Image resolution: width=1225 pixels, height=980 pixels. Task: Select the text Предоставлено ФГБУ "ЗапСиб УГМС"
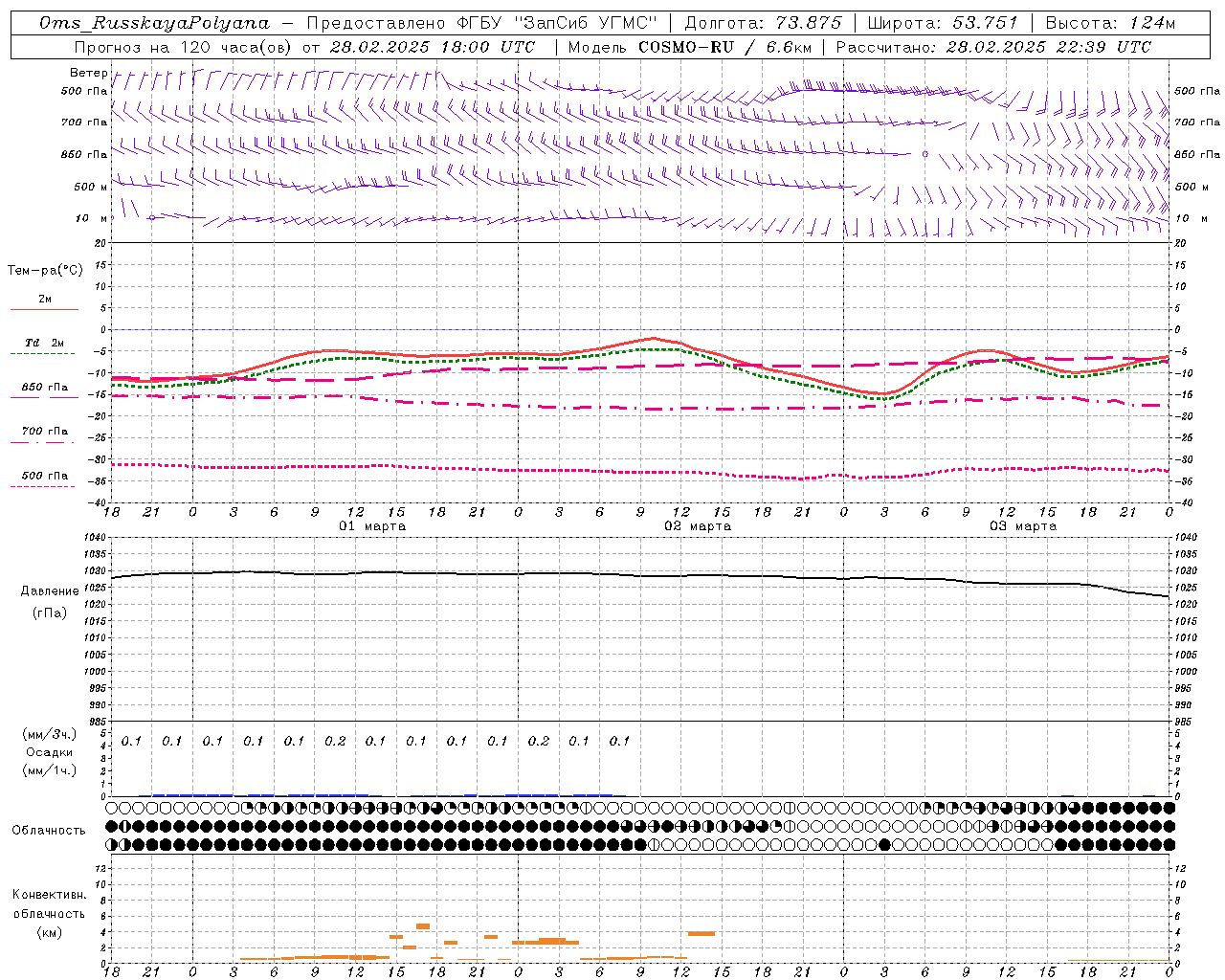(x=482, y=23)
